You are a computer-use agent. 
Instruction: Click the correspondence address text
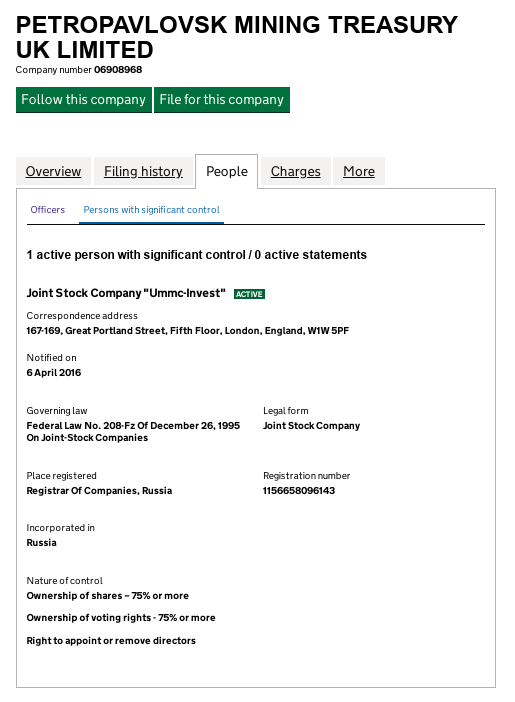pos(188,330)
